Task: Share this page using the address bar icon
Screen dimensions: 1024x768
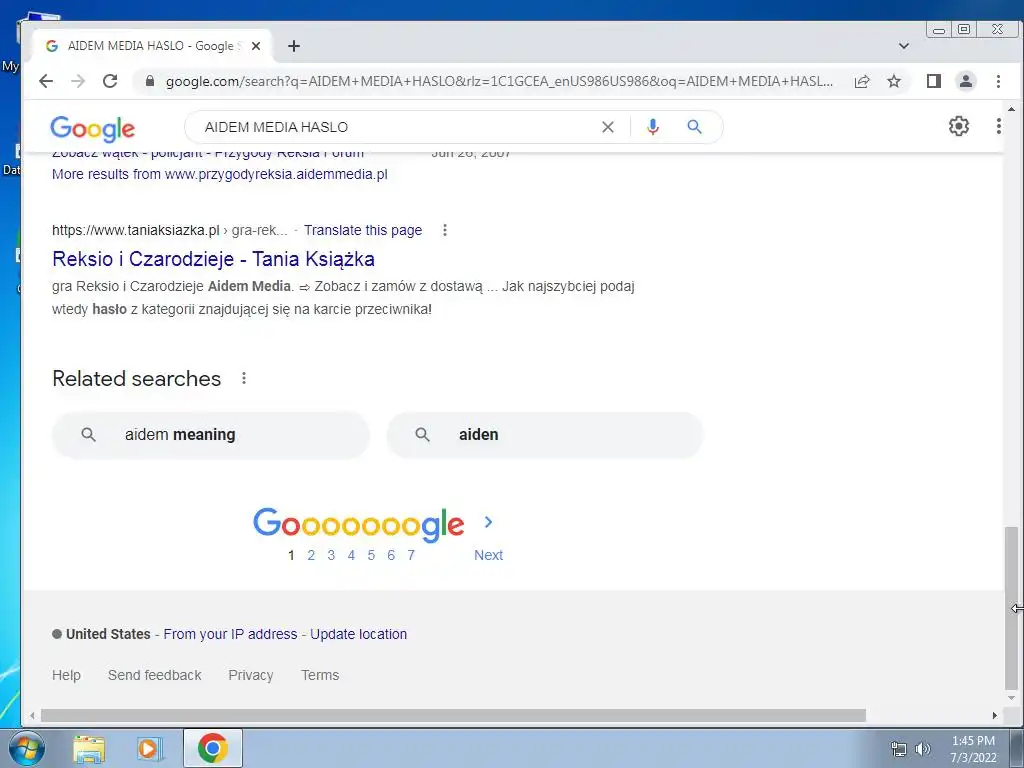Action: click(x=862, y=81)
